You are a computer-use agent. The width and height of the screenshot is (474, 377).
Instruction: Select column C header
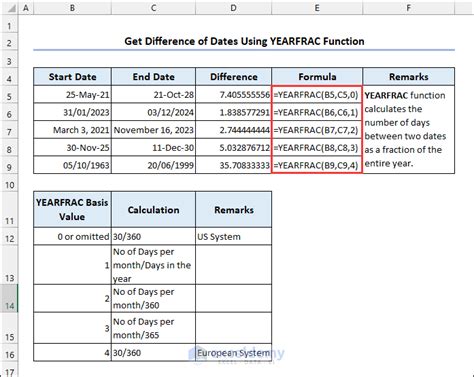point(153,8)
